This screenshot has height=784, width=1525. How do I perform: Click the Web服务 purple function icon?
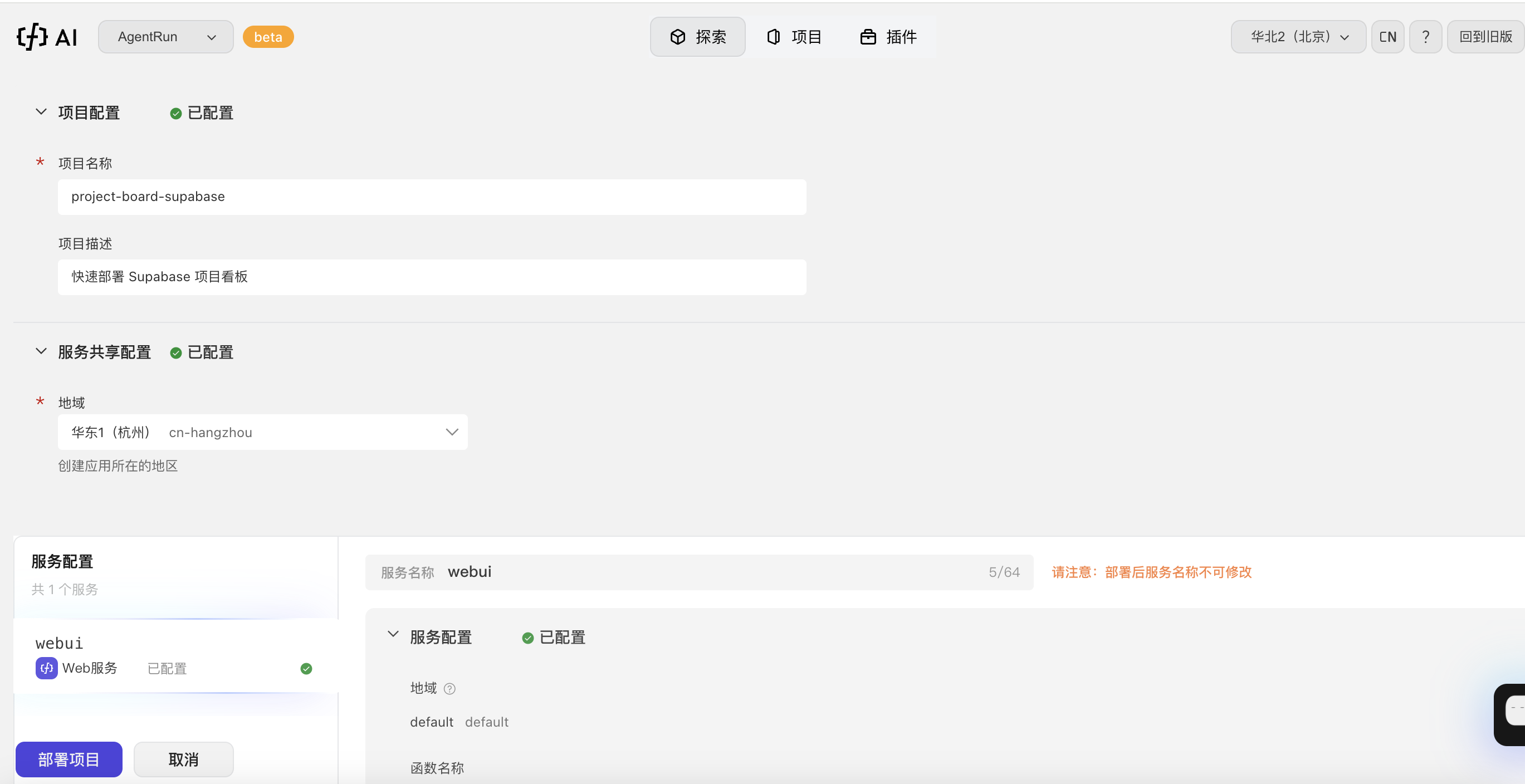click(46, 668)
